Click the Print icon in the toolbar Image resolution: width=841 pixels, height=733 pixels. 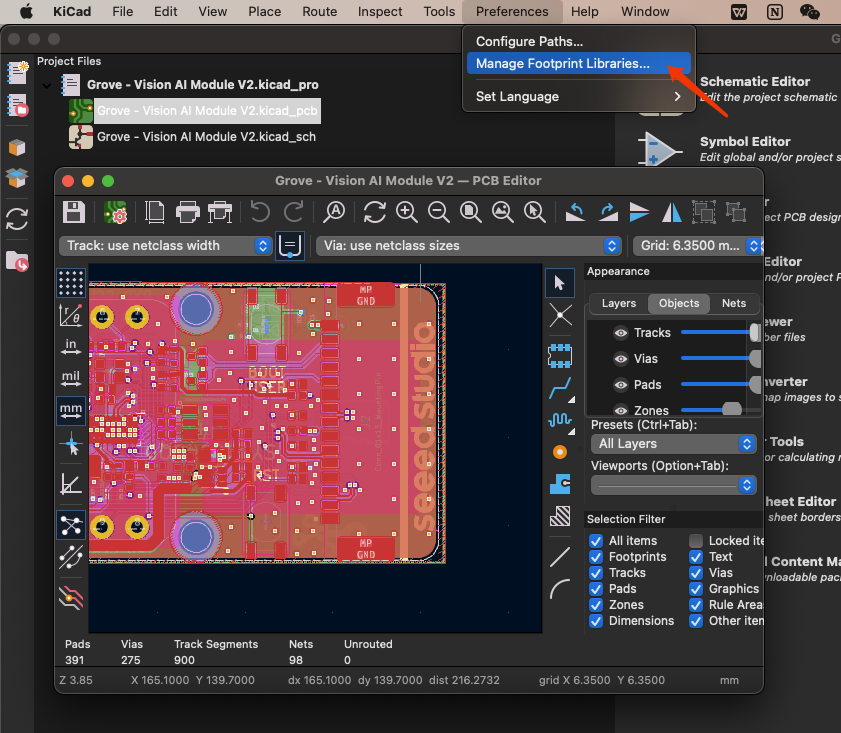[187, 212]
